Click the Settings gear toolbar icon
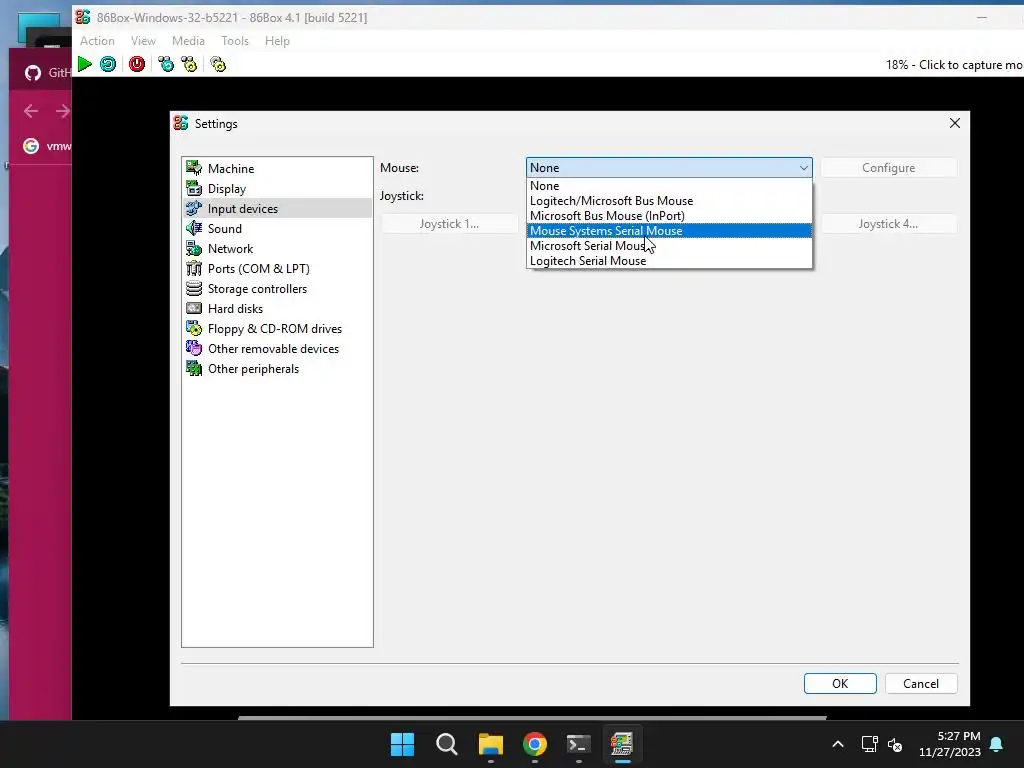 218,64
